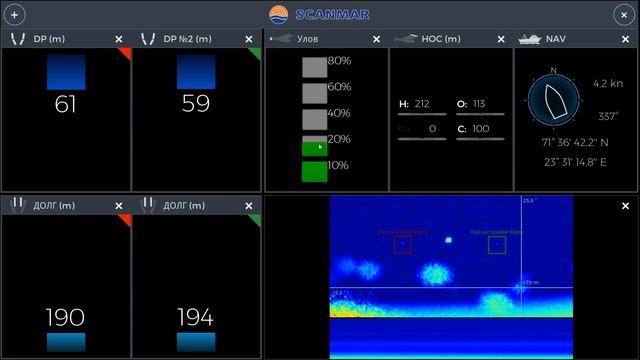Screen dimensions: 640x360
Task: Click the blue bar below value 194
Action: coord(196,342)
